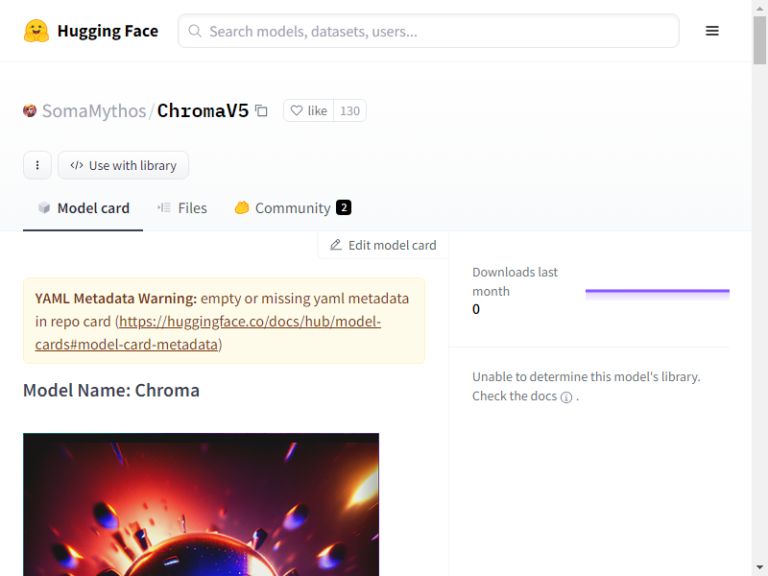Viewport: 768px width, 576px height.
Task: Click the downloads last month graph line
Action: [657, 292]
